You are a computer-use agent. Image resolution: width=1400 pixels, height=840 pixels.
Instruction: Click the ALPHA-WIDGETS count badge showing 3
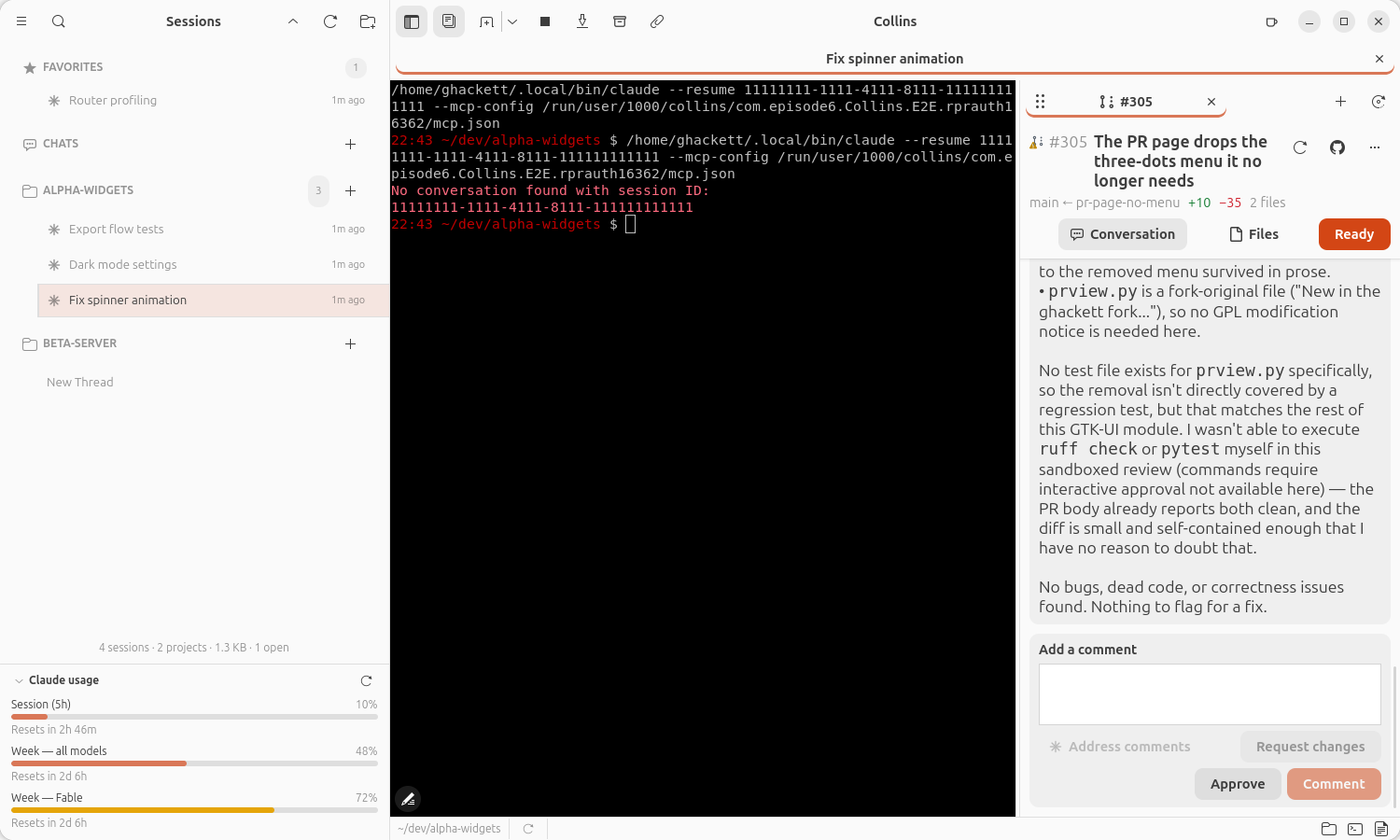[318, 190]
